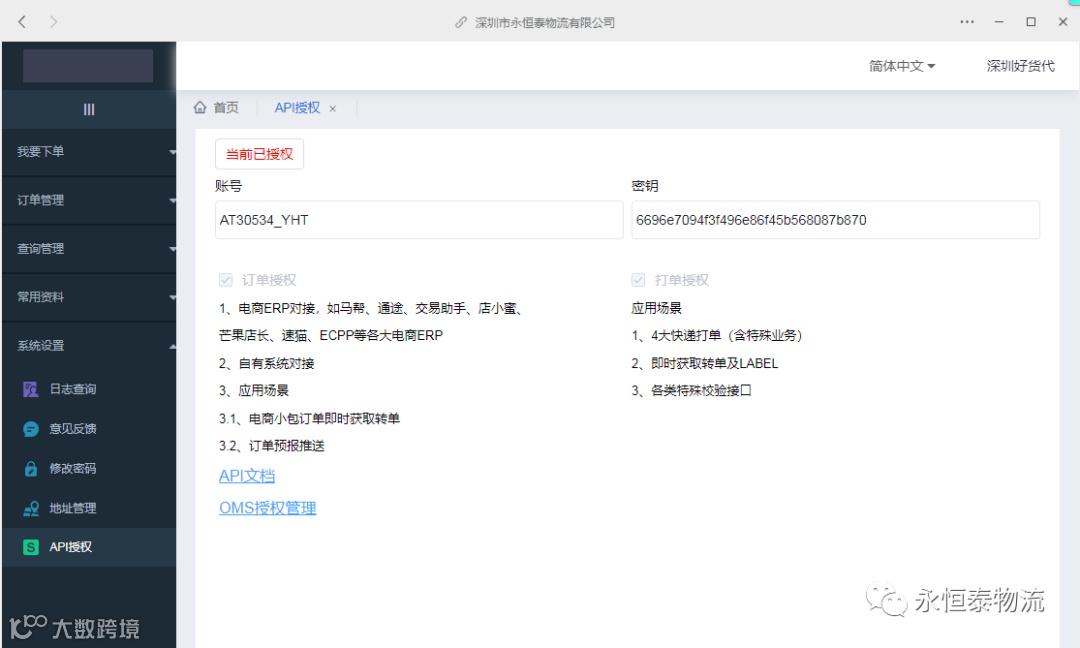Click the 大数跨境 logo at the sidebar bottom
The image size is (1080, 648).
(74, 627)
